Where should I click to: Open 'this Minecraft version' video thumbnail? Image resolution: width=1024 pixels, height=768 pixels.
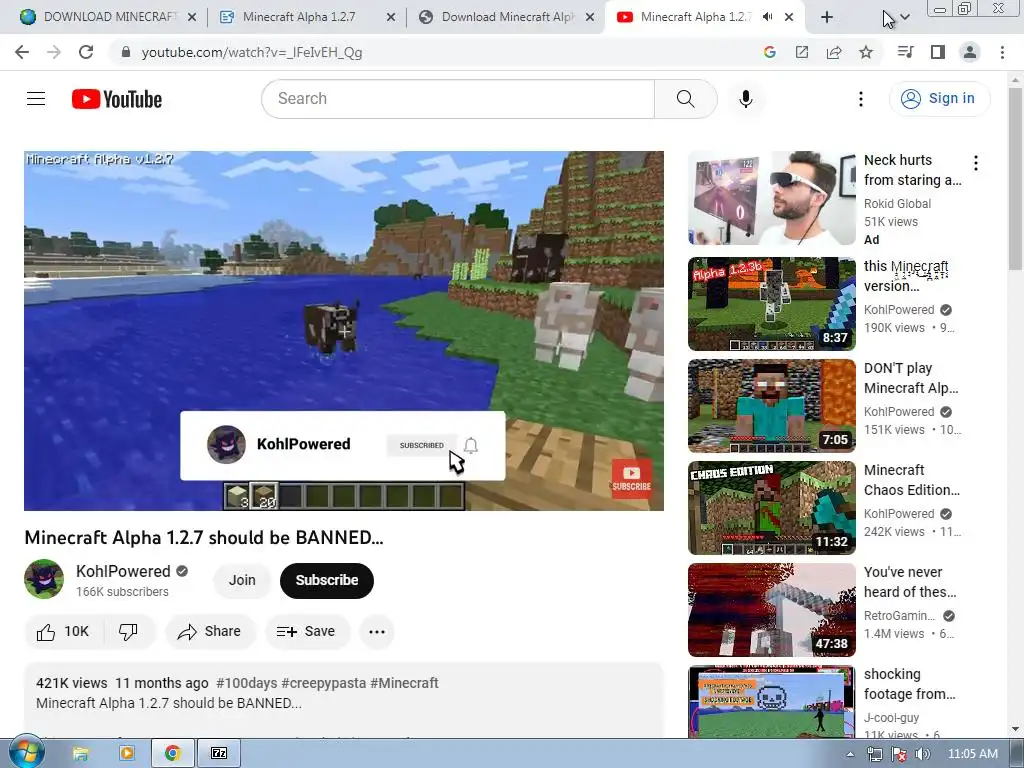coord(771,304)
